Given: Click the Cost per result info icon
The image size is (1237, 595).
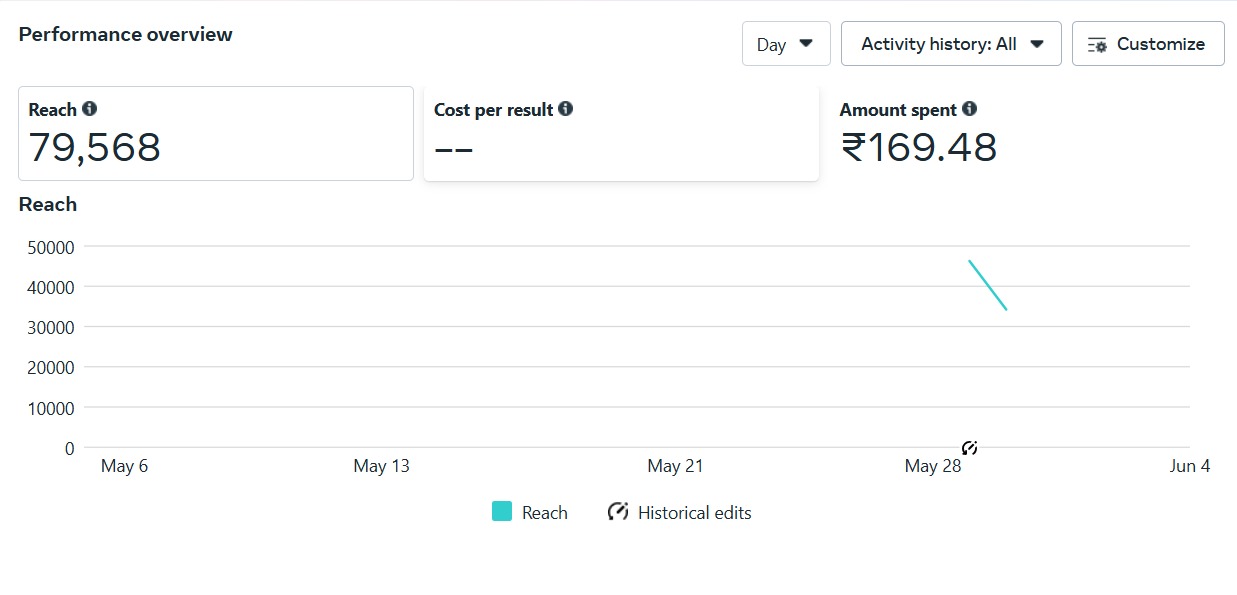Looking at the screenshot, I should (566, 109).
